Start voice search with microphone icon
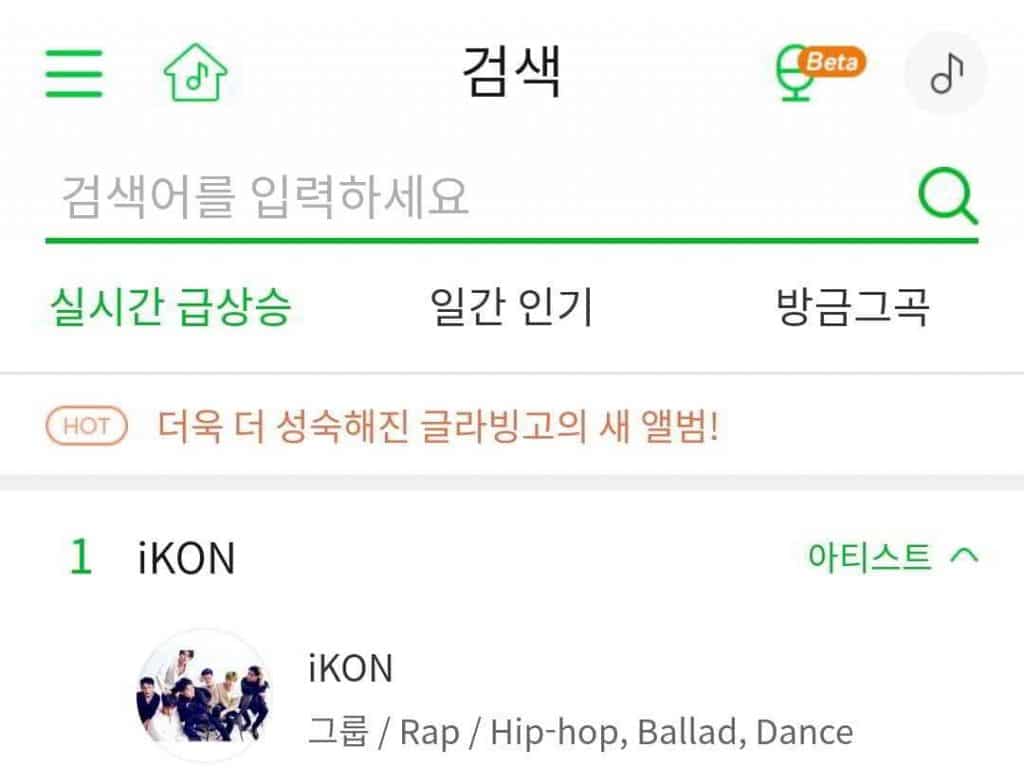The image size is (1024, 784). [x=797, y=78]
